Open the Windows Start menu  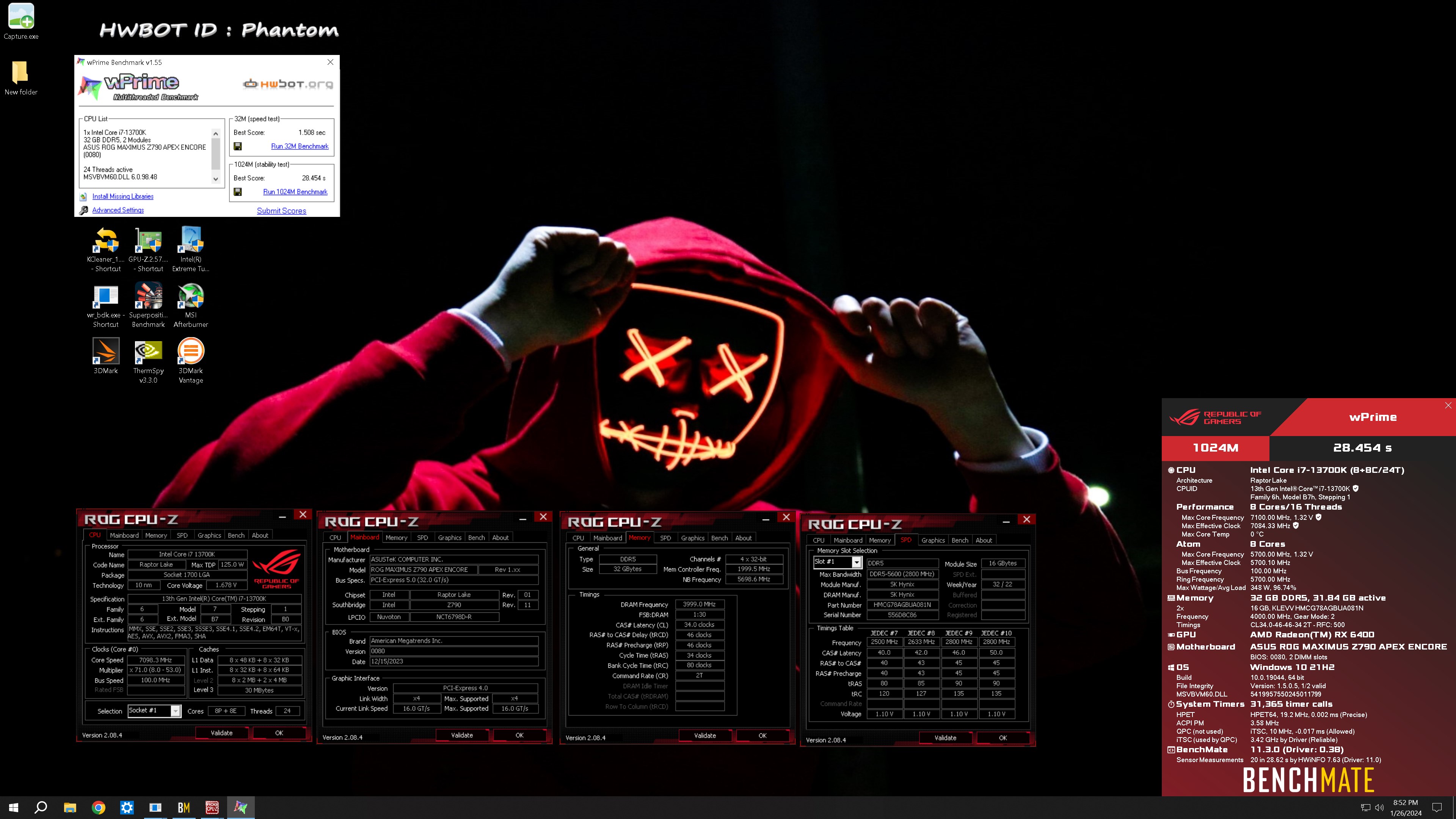point(14,808)
